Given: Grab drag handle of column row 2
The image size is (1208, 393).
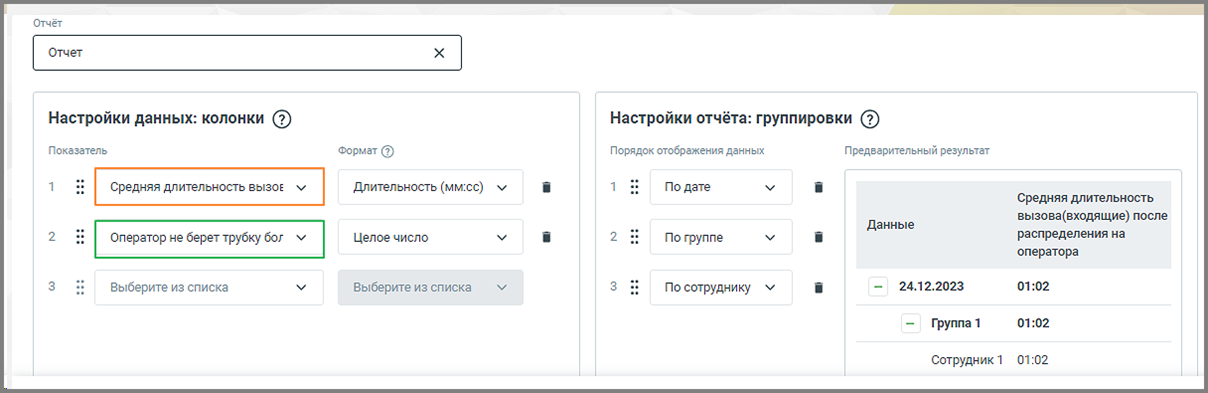Looking at the screenshot, I should [x=80, y=237].
